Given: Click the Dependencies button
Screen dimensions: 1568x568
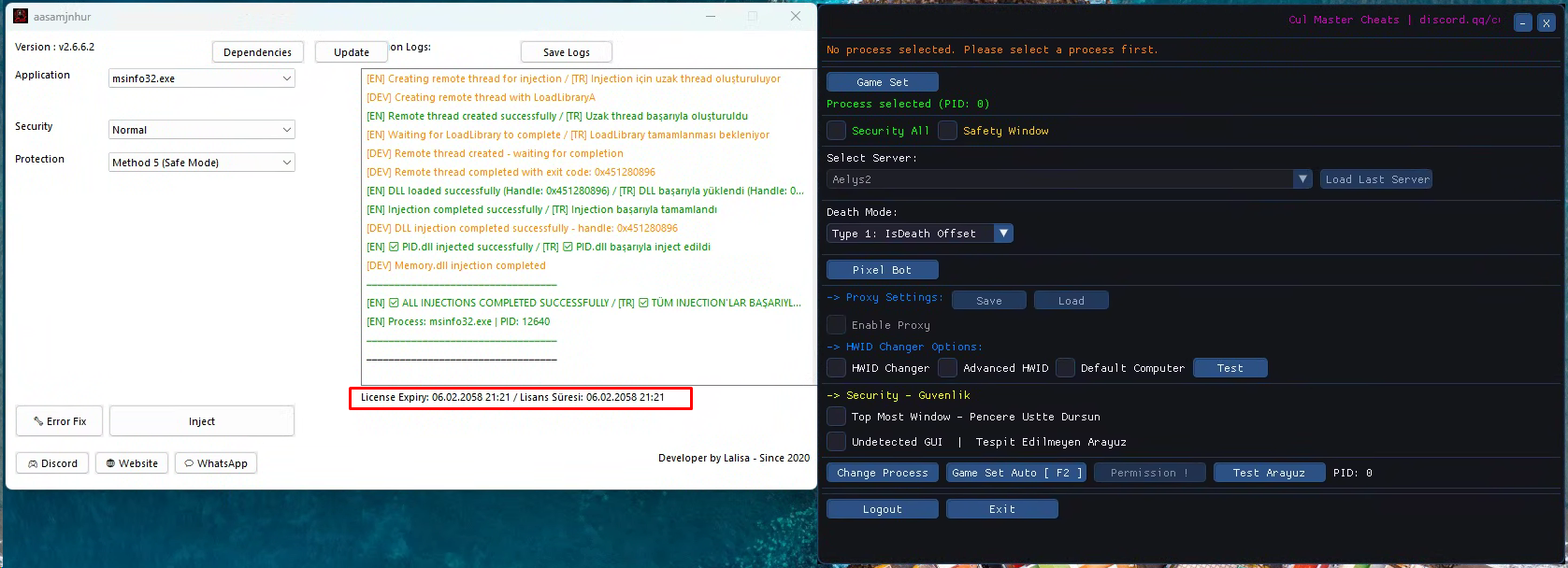Looking at the screenshot, I should 258,52.
